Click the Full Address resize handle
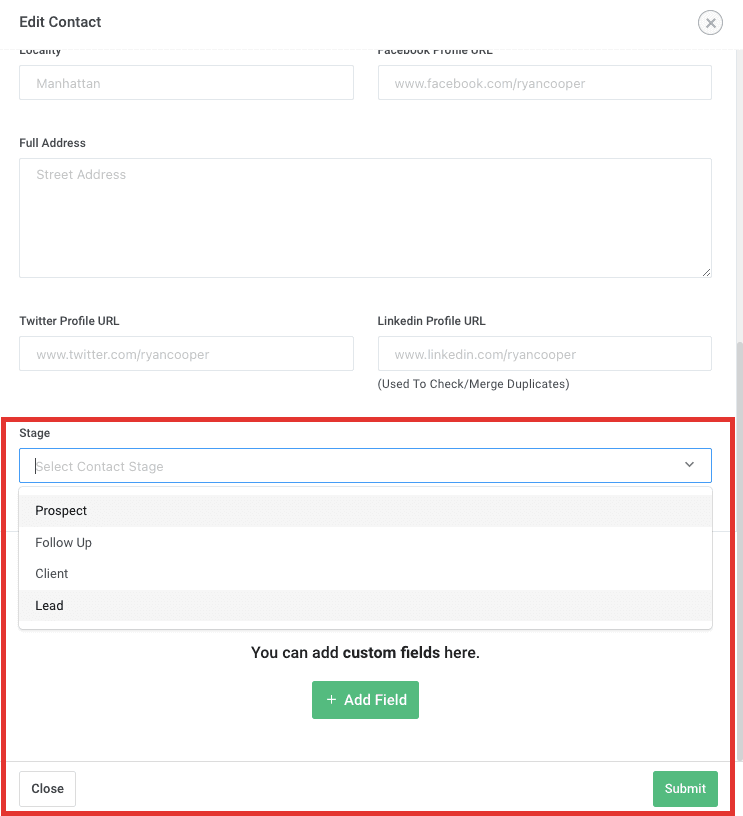The image size is (743, 816). (707, 271)
